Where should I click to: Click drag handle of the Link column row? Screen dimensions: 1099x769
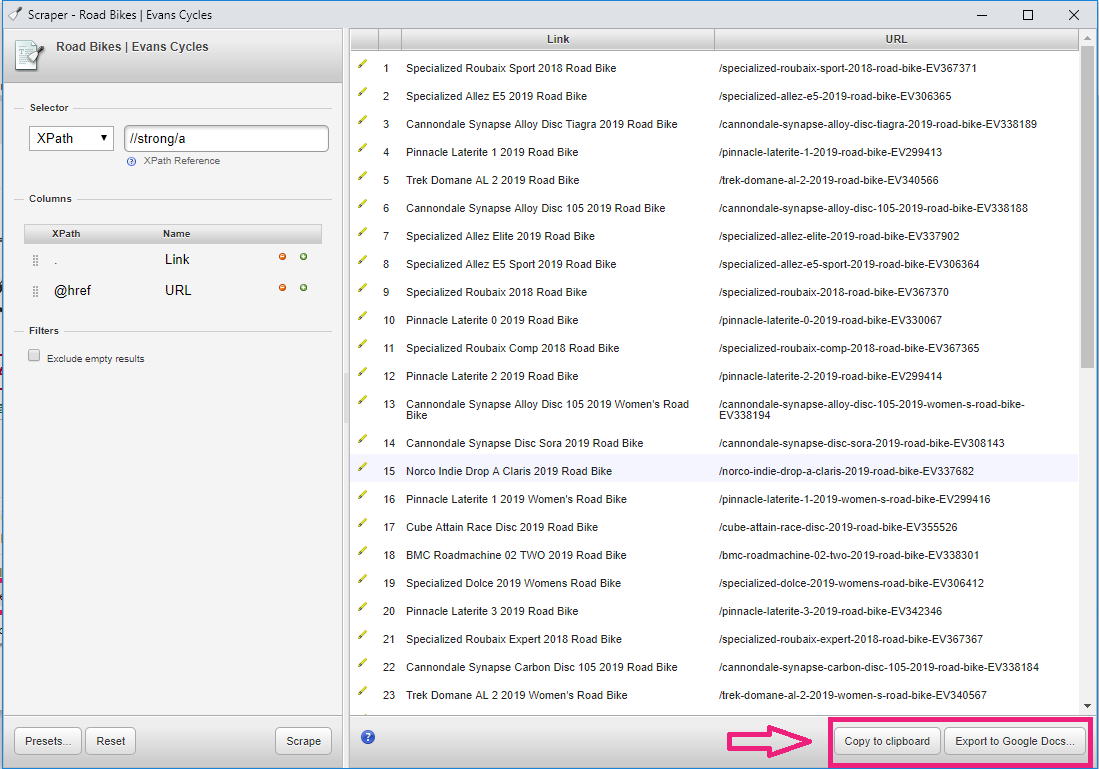click(35, 260)
